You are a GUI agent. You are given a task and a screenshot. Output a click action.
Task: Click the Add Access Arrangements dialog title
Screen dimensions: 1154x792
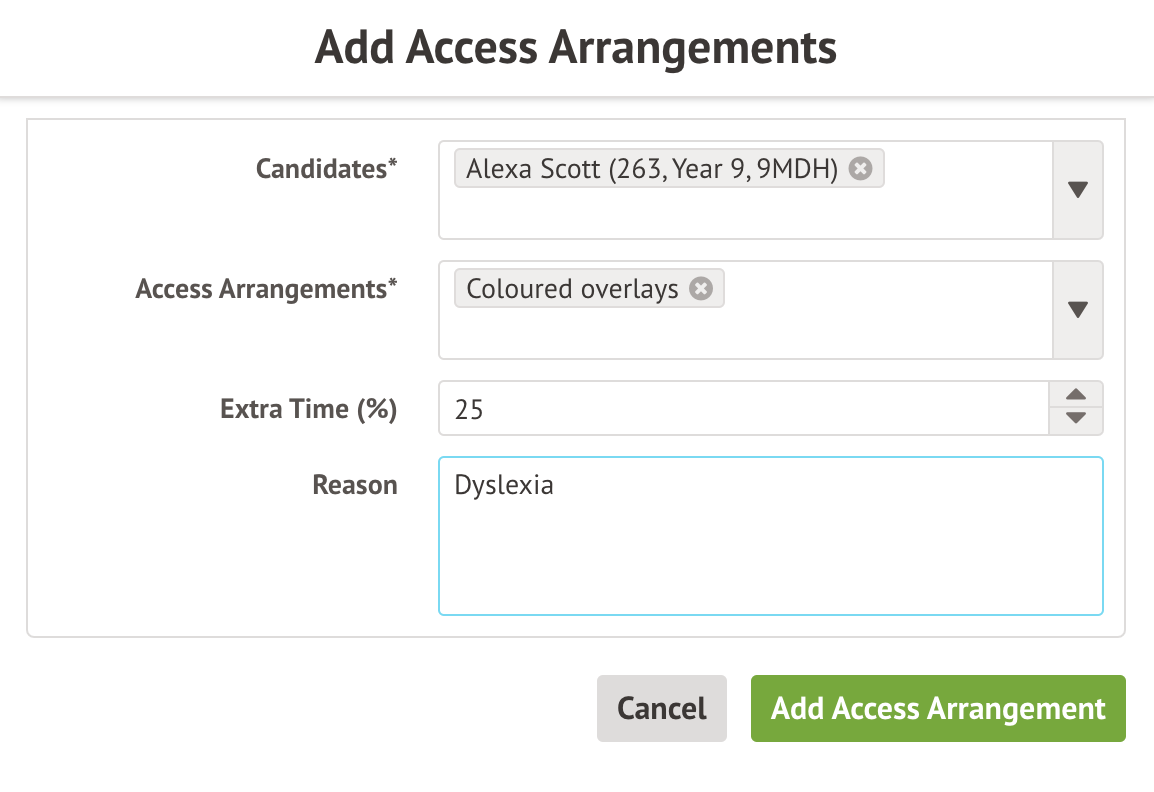pos(576,47)
